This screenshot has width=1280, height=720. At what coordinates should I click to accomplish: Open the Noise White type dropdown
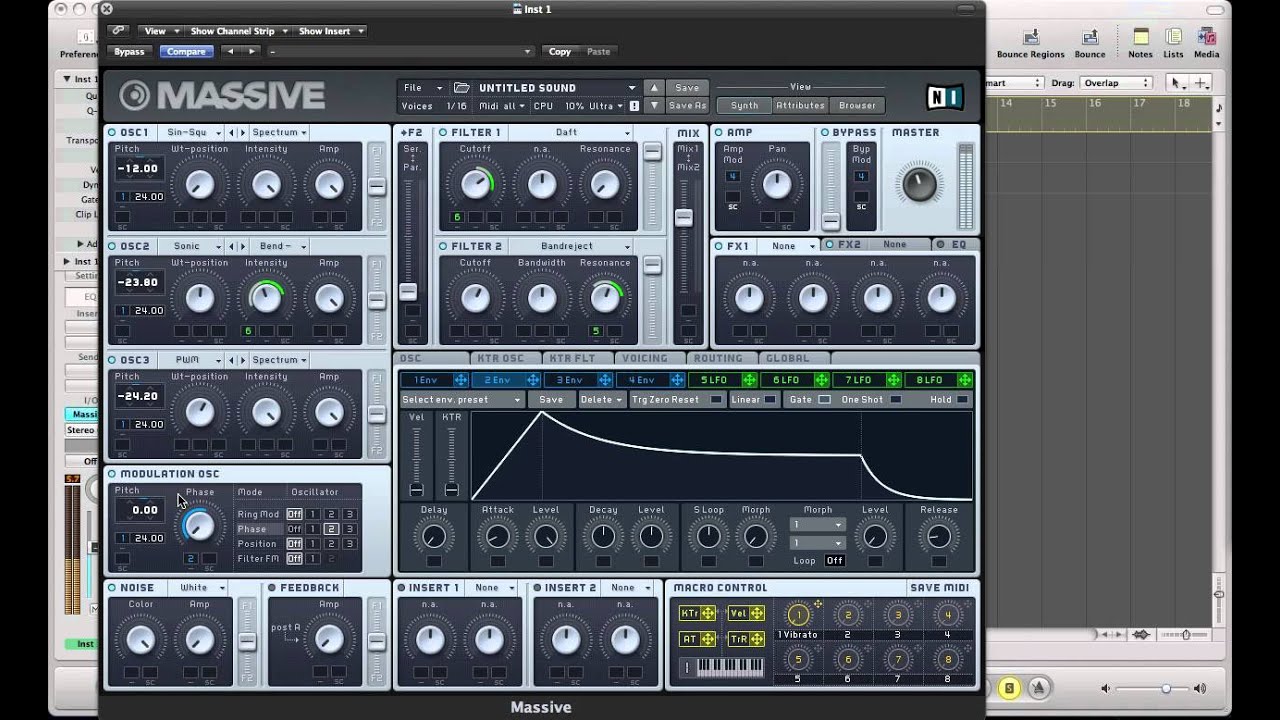[200, 588]
